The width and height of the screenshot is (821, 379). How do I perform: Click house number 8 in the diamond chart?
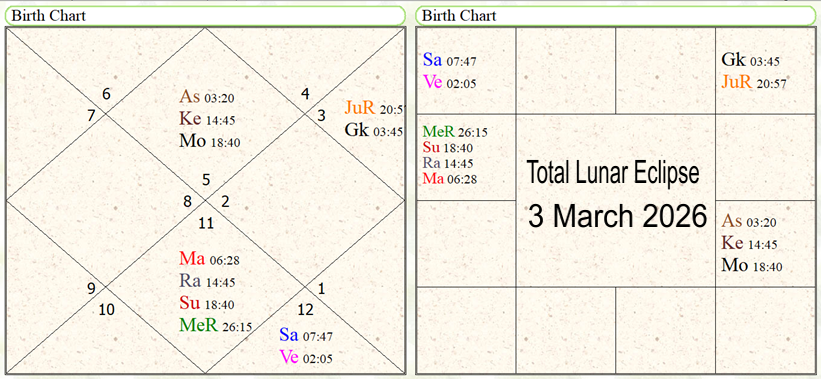tap(187, 202)
